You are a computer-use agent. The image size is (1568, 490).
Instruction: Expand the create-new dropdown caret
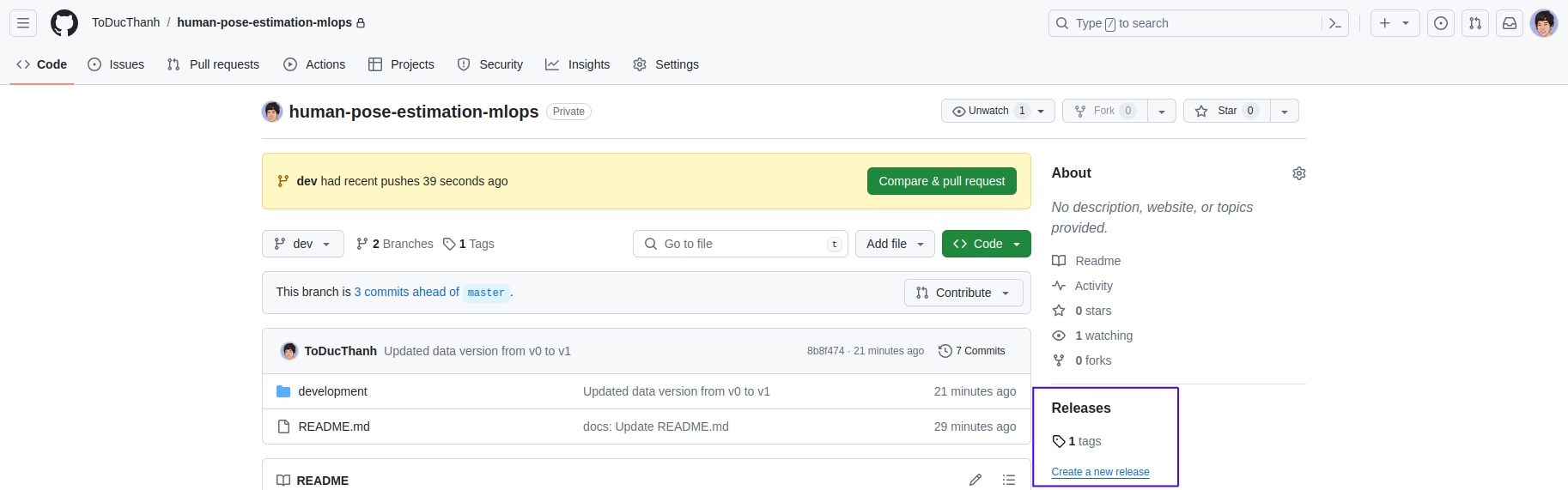[x=1406, y=23]
